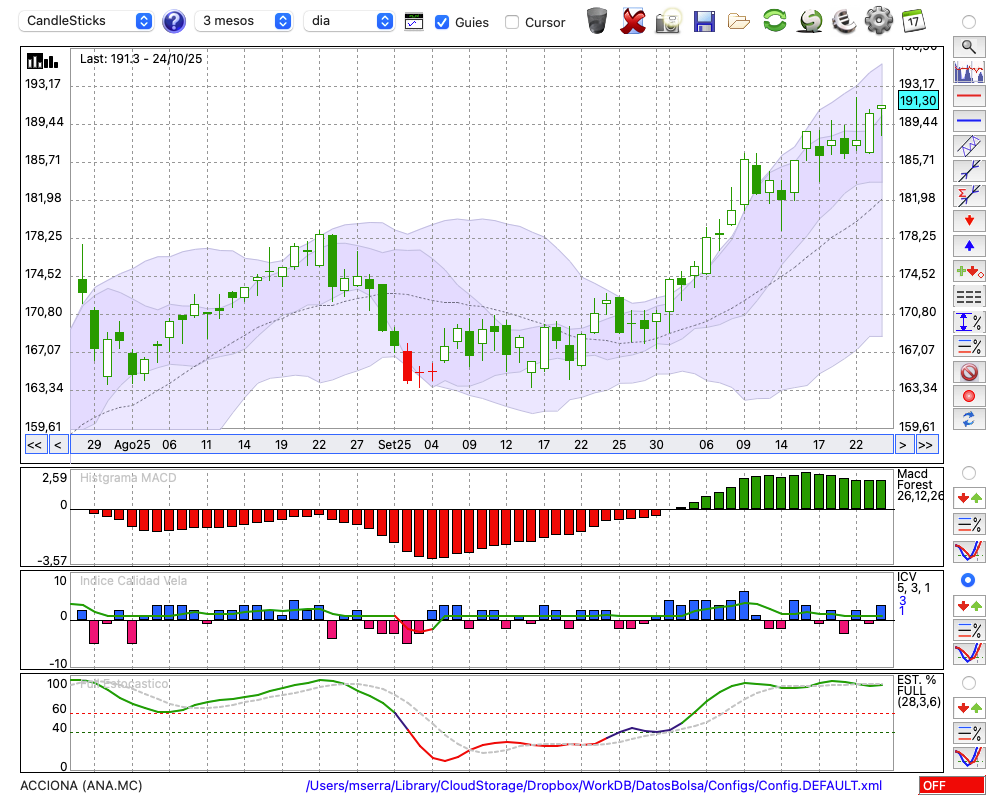Image resolution: width=1000 pixels, height=800 pixels.
Task: Select main chart horizontal percent lines tool
Action: coord(969,346)
